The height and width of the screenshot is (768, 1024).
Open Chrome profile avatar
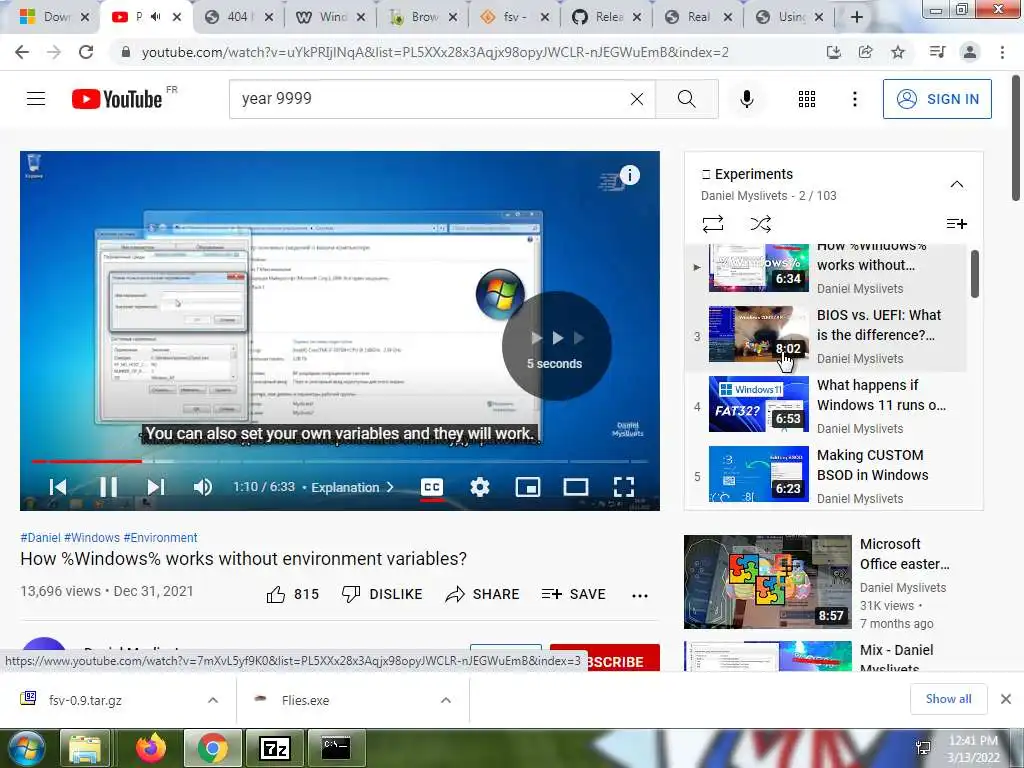970,52
